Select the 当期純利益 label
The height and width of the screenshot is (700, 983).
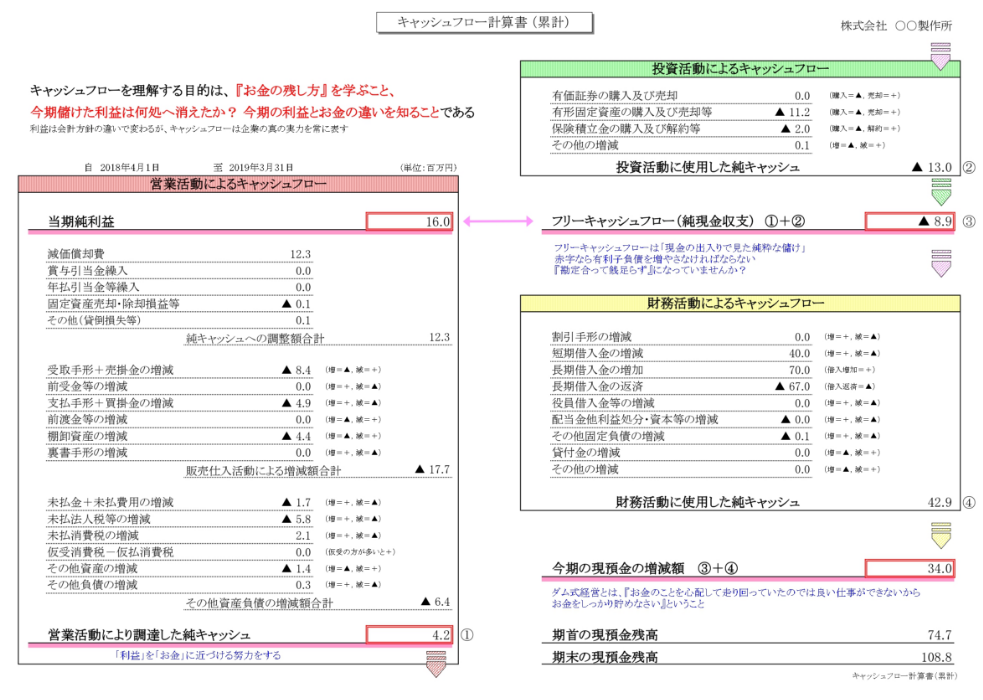81,222
